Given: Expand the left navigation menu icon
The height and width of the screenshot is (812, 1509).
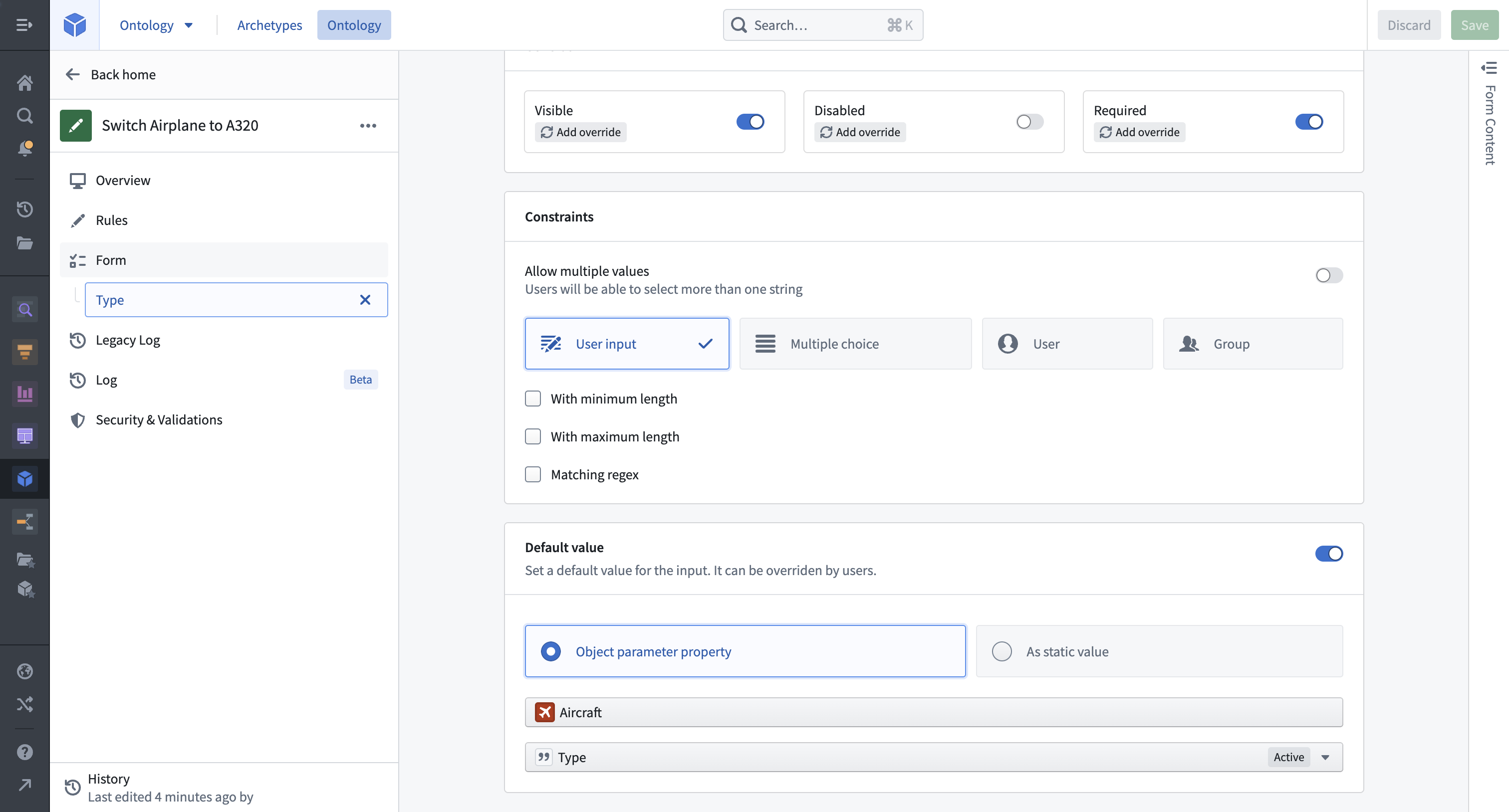Looking at the screenshot, I should 24,24.
